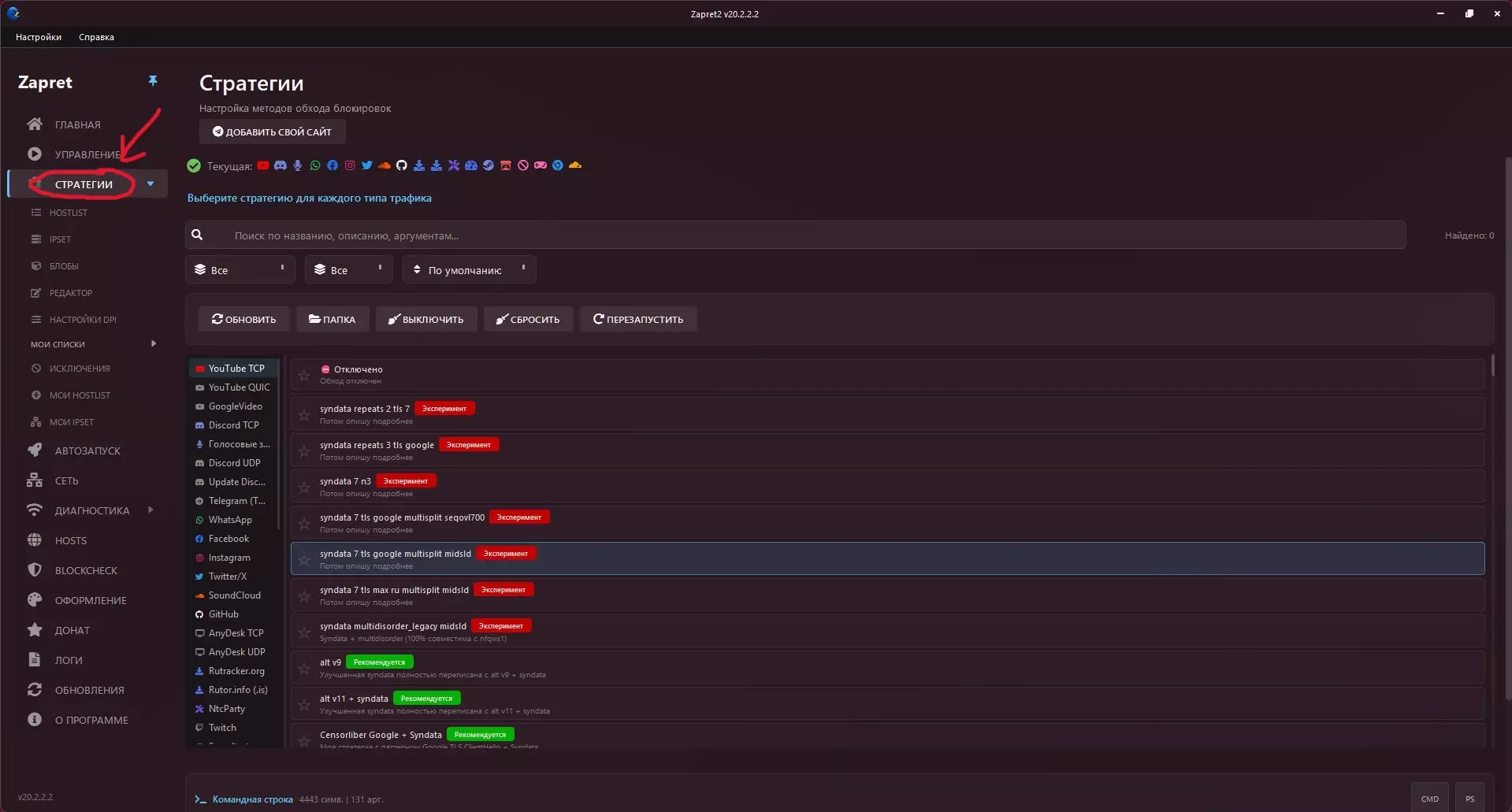Open the leftmost 'Все' filter dropdown
This screenshot has width=1512, height=812.
[240, 269]
